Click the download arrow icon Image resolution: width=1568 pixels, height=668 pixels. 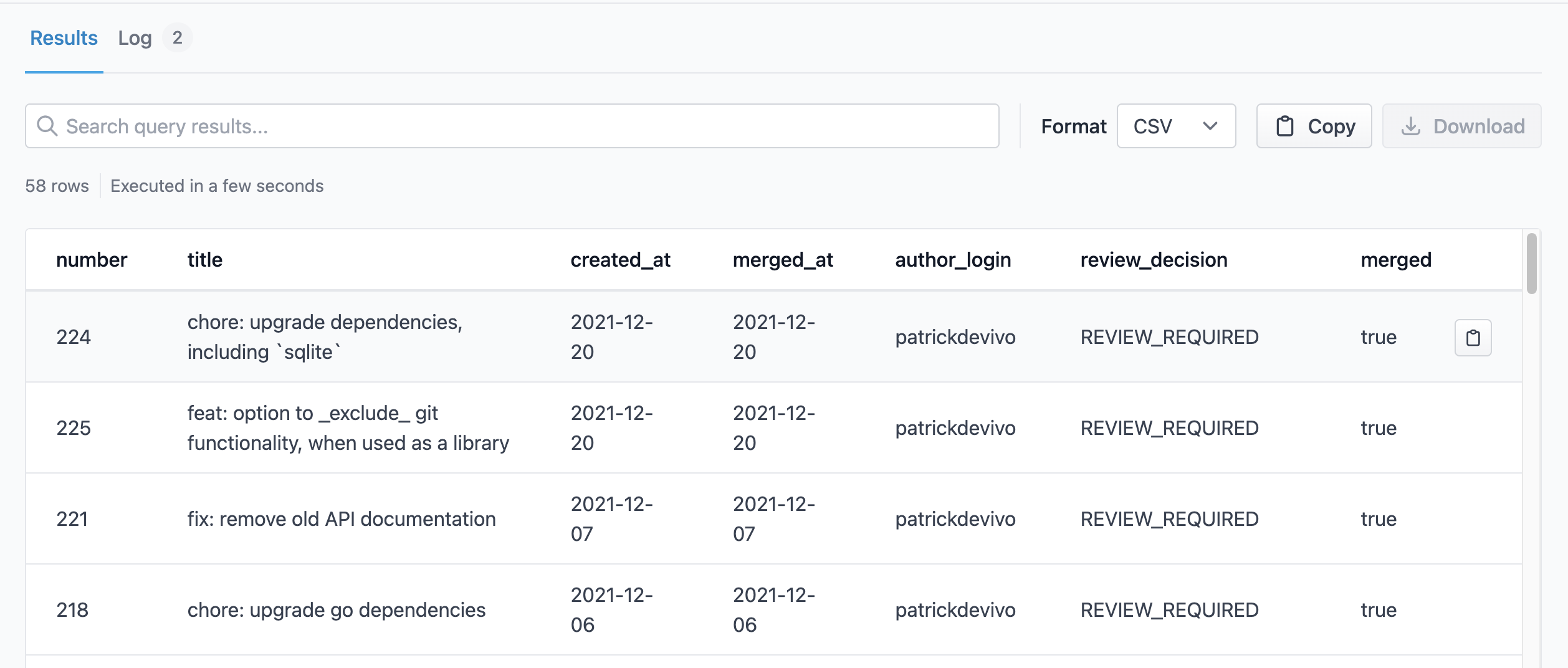(x=1410, y=126)
